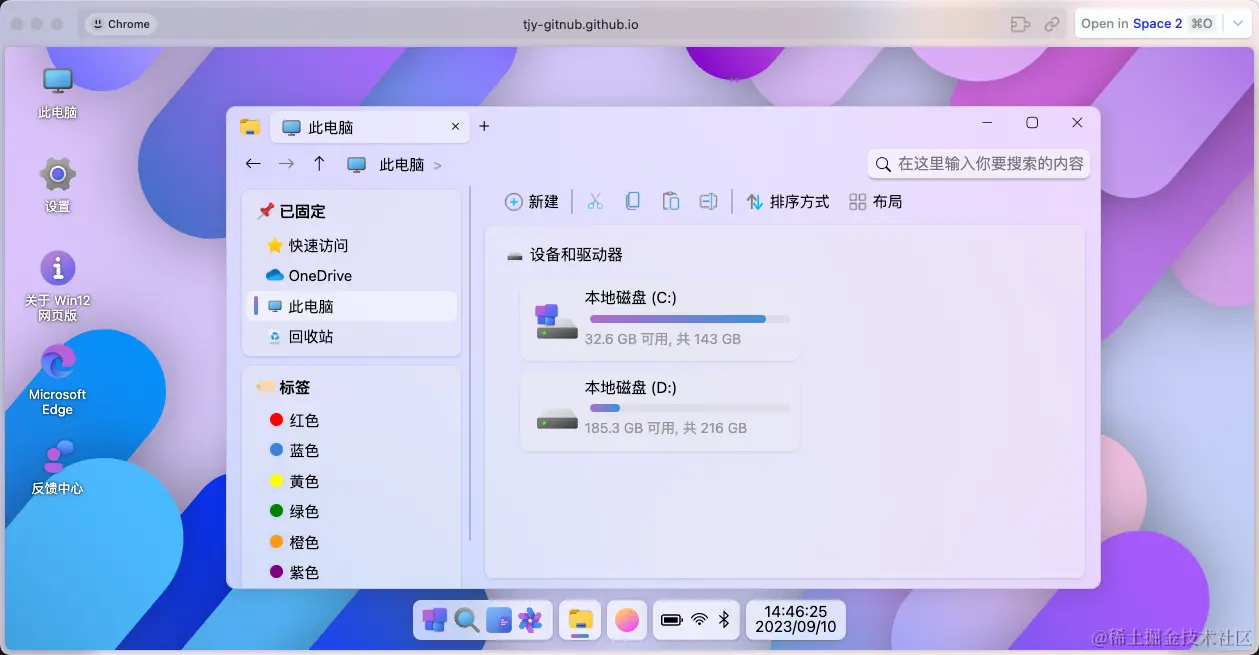1259x655 pixels.
Task: Open 关于Win12网页版 desktop icon
Action: (x=58, y=286)
